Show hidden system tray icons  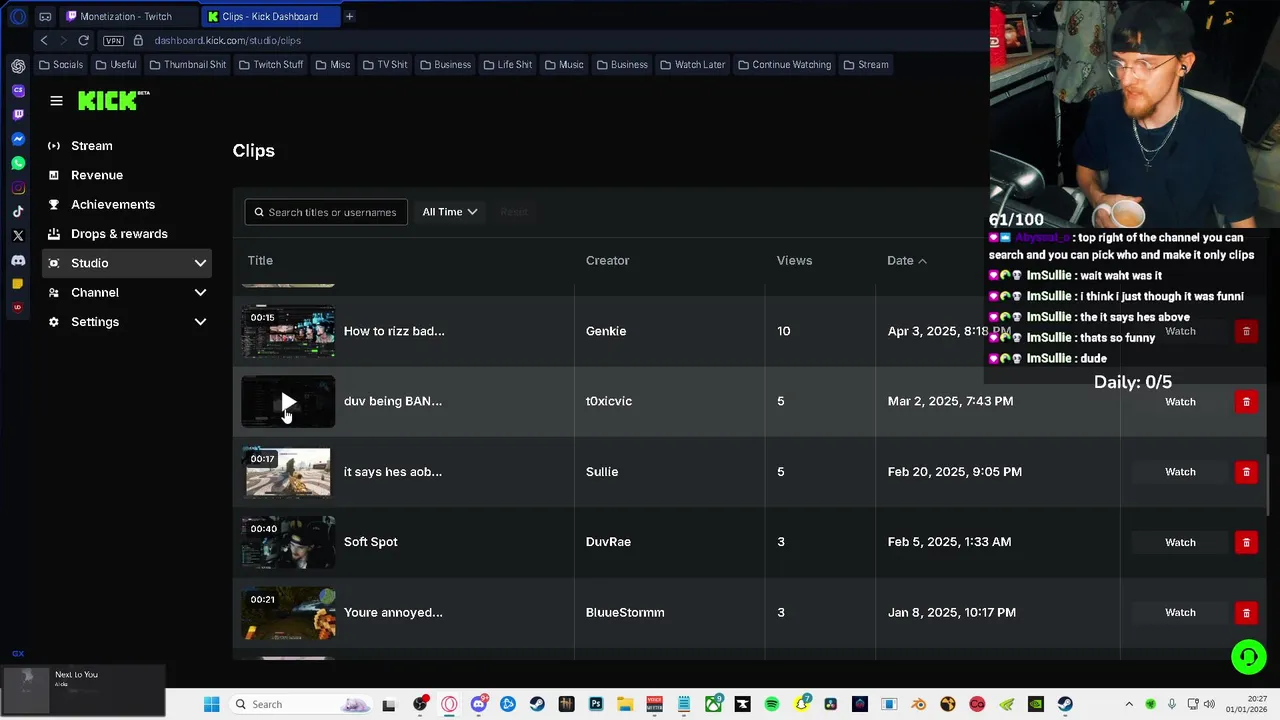tap(1129, 704)
